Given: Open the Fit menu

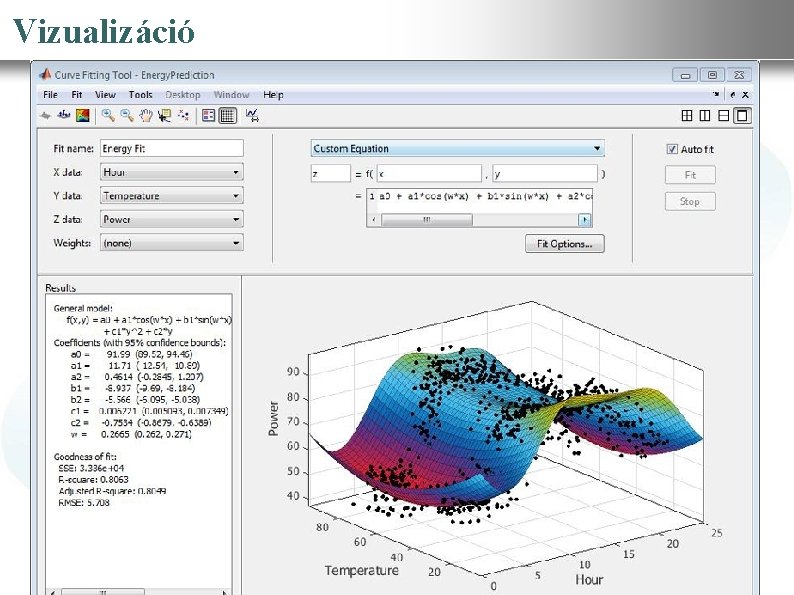Looking at the screenshot, I should pyautogui.click(x=76, y=95).
